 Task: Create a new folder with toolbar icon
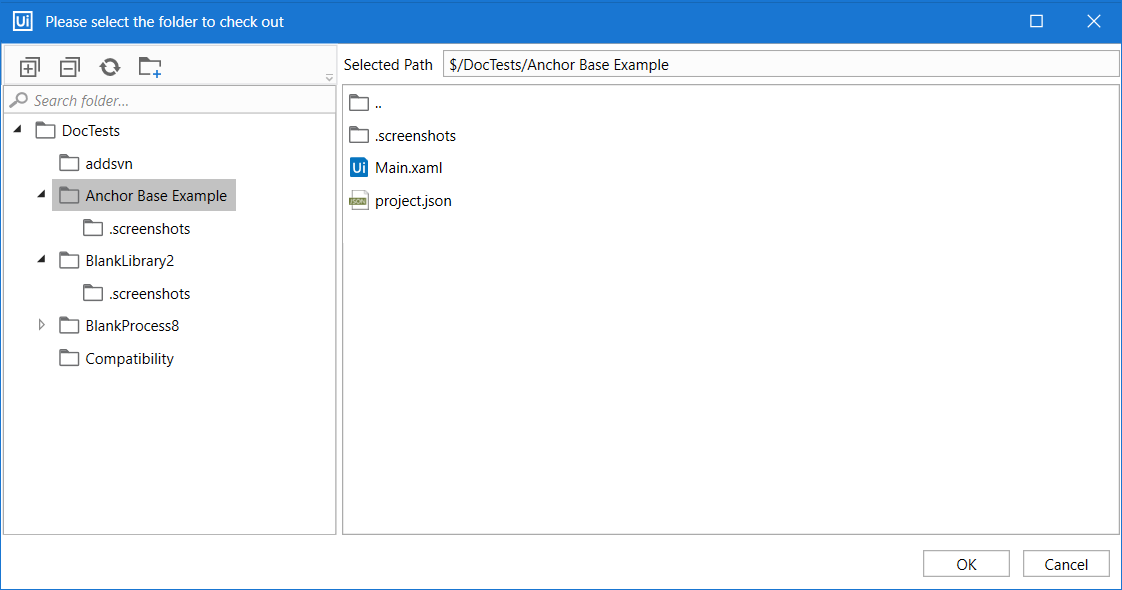click(150, 68)
